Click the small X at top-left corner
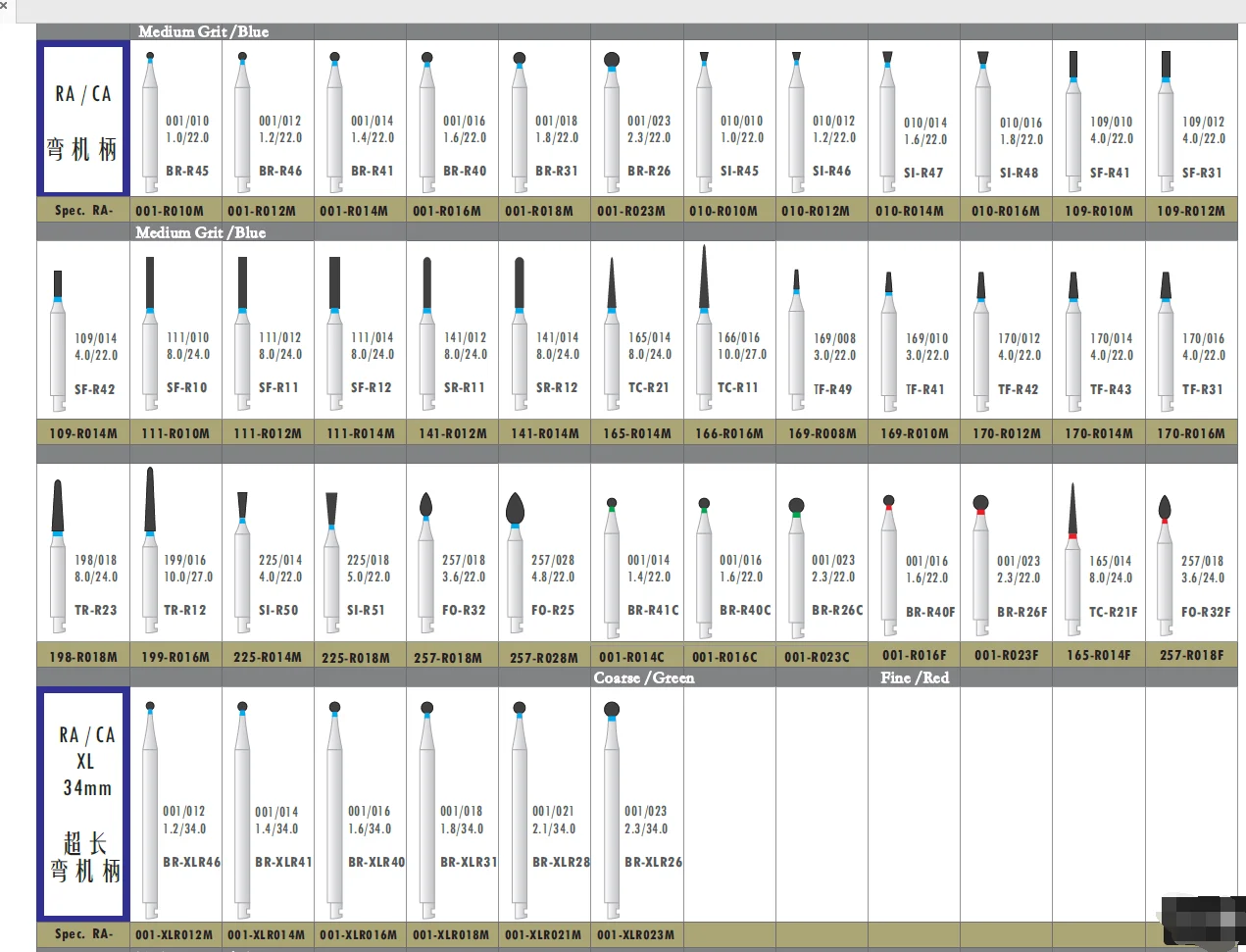The image size is (1246, 952). (x=4, y=6)
